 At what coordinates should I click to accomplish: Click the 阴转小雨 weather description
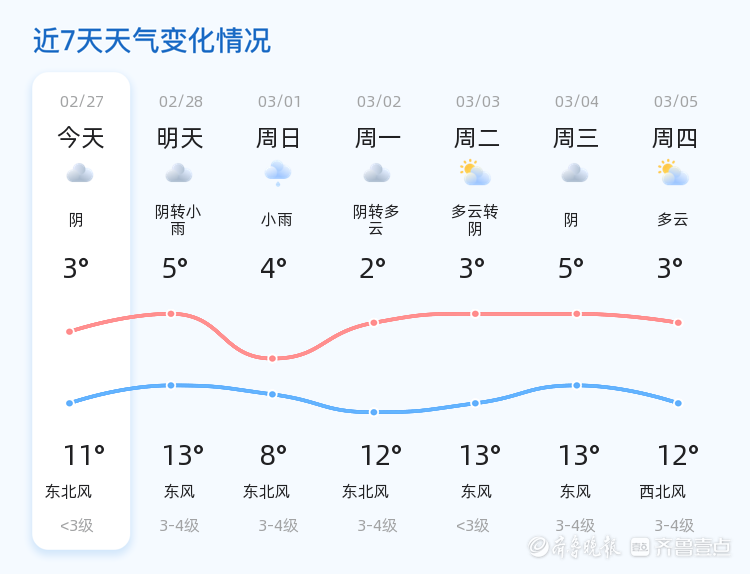tap(178, 220)
